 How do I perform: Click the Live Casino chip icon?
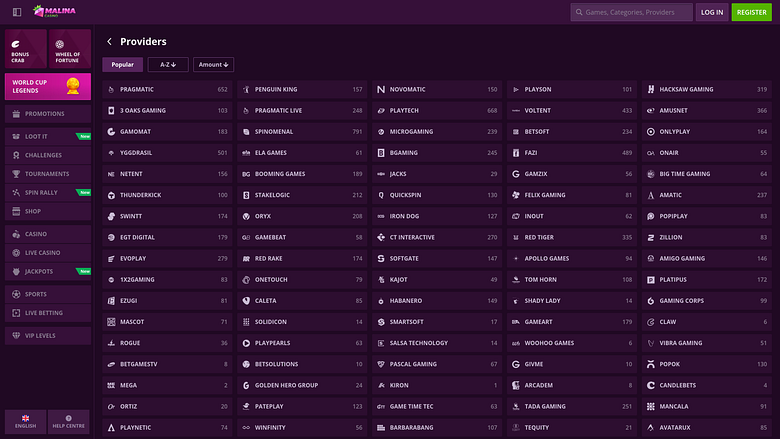click(16, 253)
